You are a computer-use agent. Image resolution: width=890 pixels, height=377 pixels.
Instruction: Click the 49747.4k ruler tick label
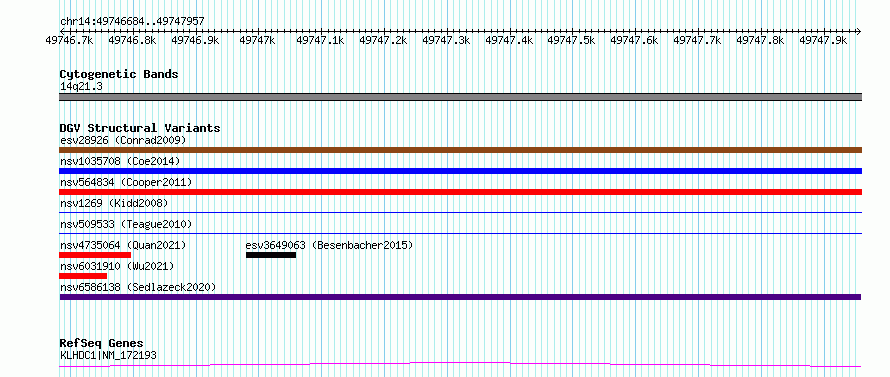point(509,40)
